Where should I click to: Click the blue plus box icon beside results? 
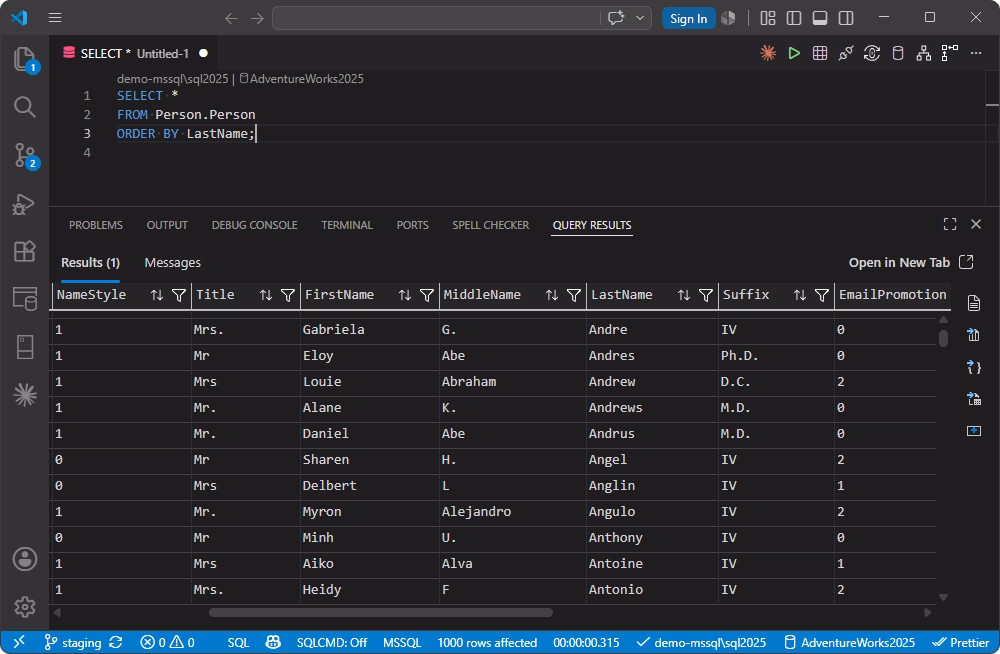click(974, 431)
